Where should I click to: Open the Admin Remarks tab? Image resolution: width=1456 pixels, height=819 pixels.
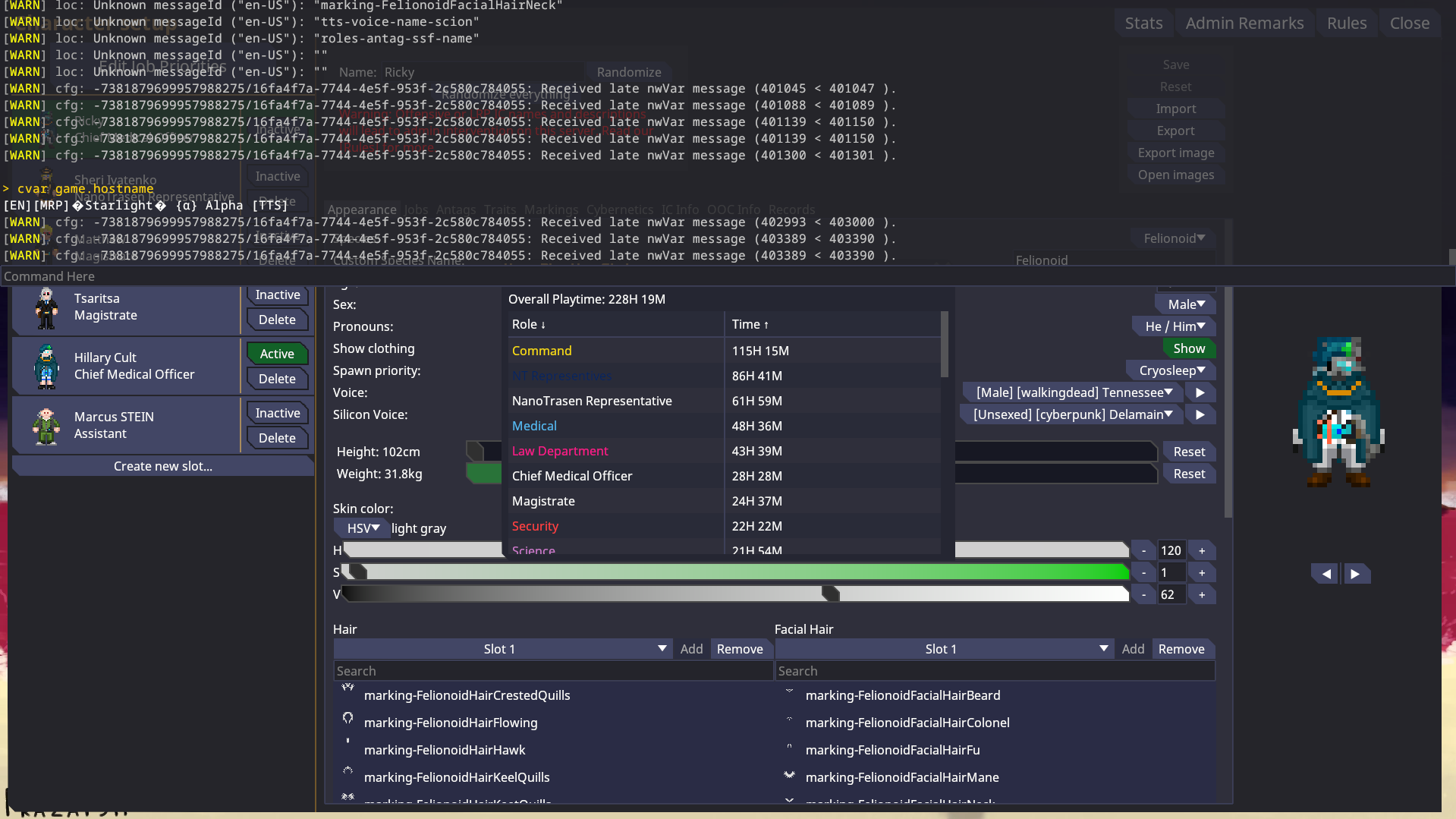[1244, 24]
